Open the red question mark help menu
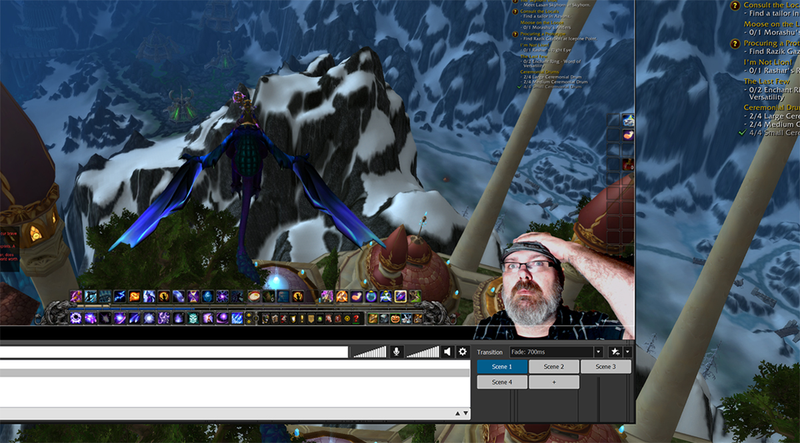 pos(356,318)
